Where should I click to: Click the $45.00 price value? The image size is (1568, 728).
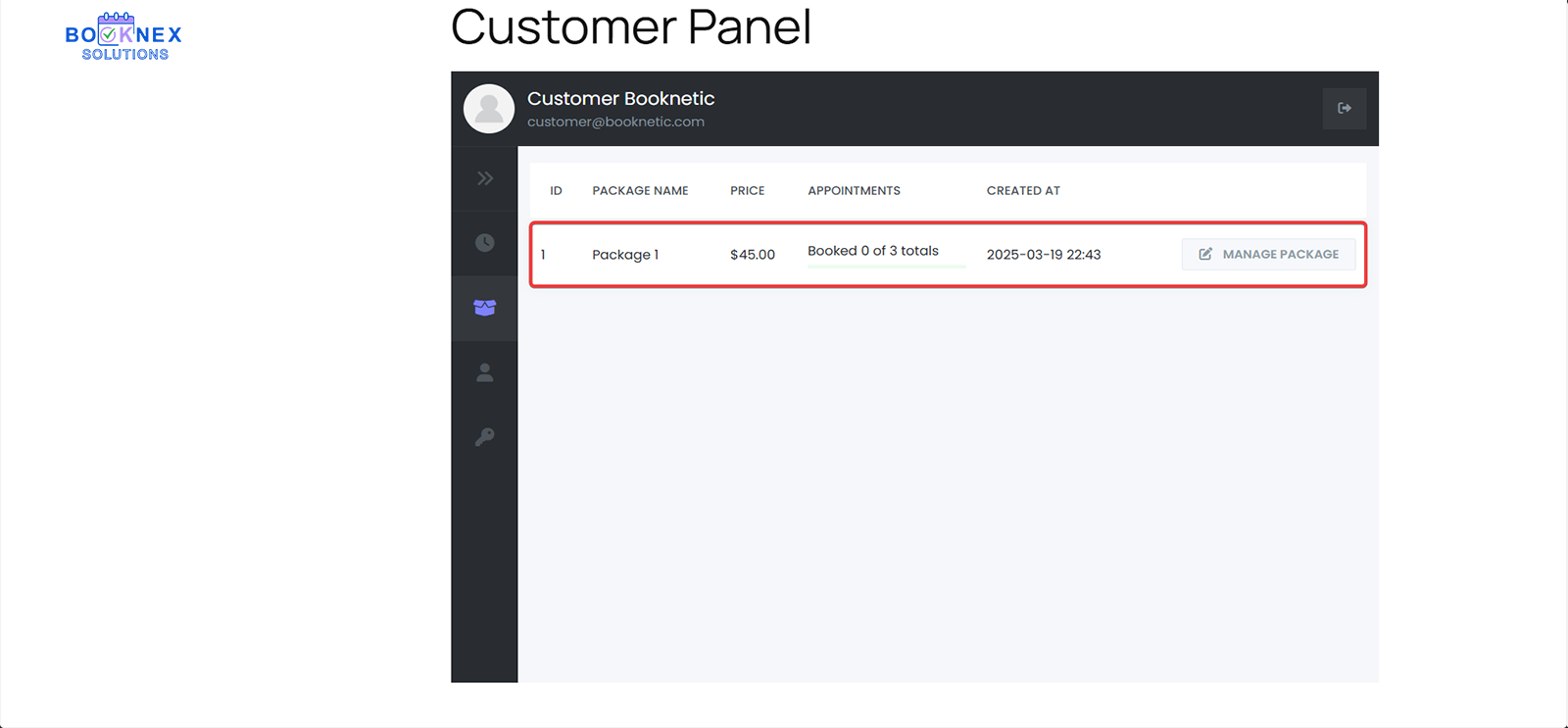[753, 255]
